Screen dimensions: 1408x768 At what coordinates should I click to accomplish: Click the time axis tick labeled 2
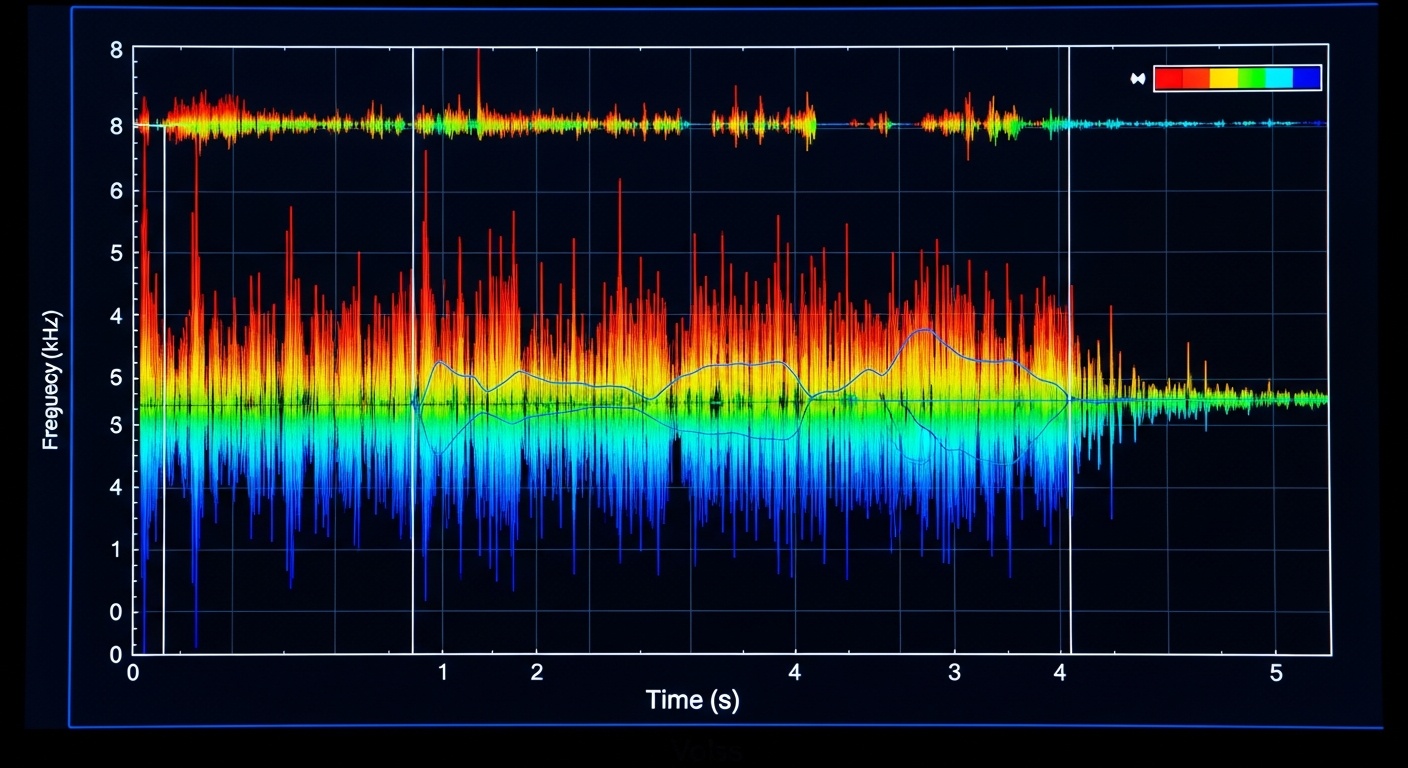[x=537, y=672]
